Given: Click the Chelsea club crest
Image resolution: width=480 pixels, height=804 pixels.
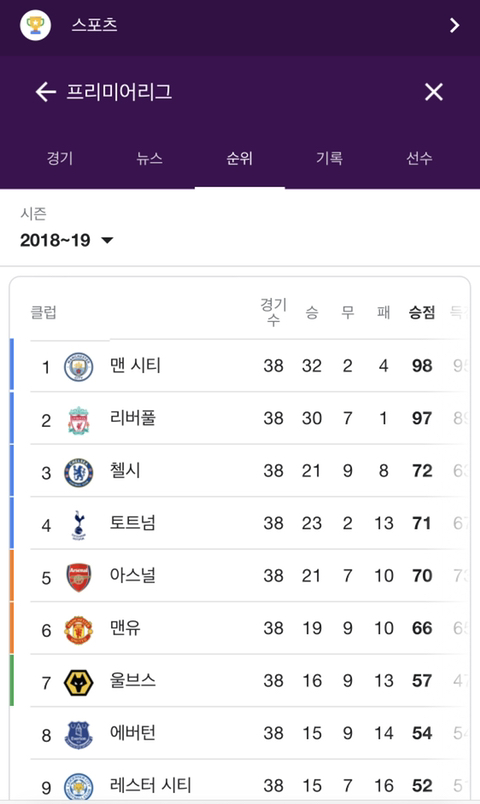Looking at the screenshot, I should coord(78,472).
